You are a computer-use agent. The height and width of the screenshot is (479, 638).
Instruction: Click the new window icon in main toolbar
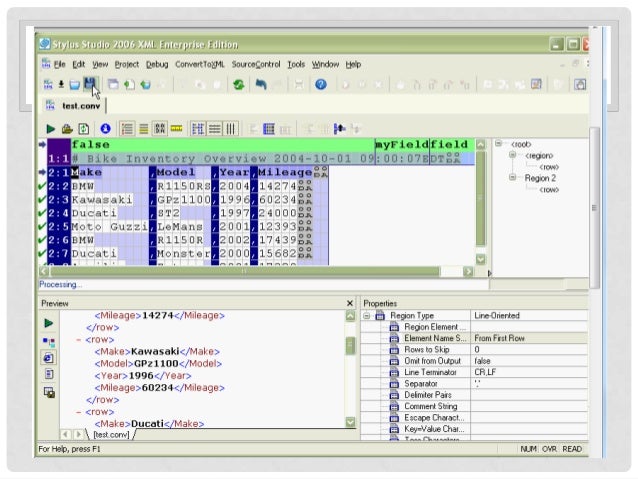113,84
